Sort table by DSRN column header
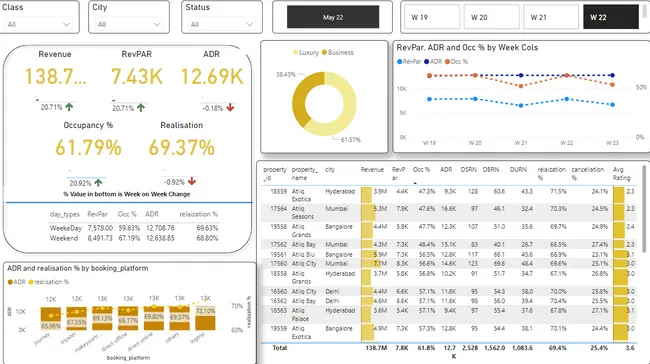The width and height of the screenshot is (650, 364). tap(468, 170)
